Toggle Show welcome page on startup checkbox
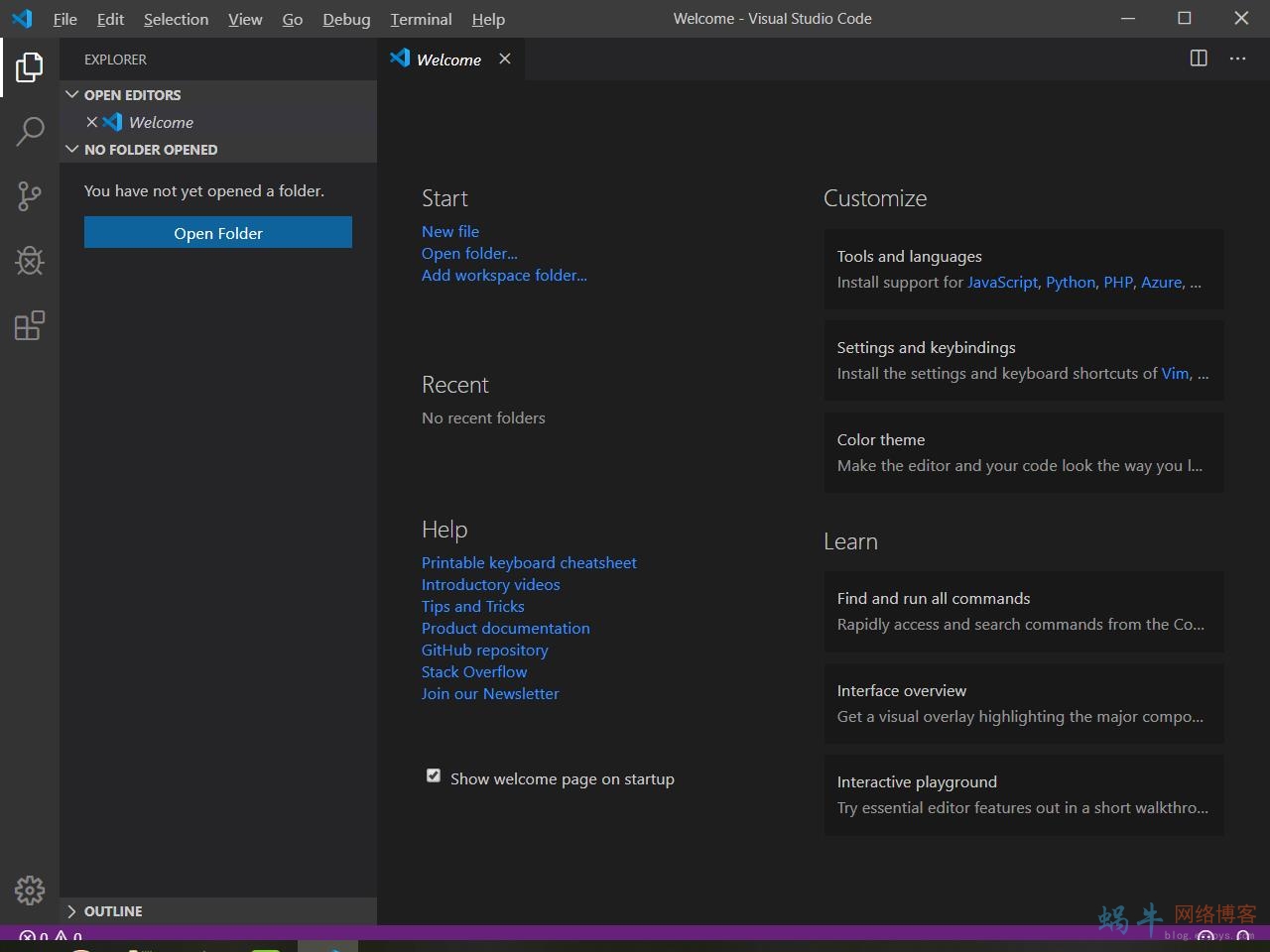 [434, 775]
